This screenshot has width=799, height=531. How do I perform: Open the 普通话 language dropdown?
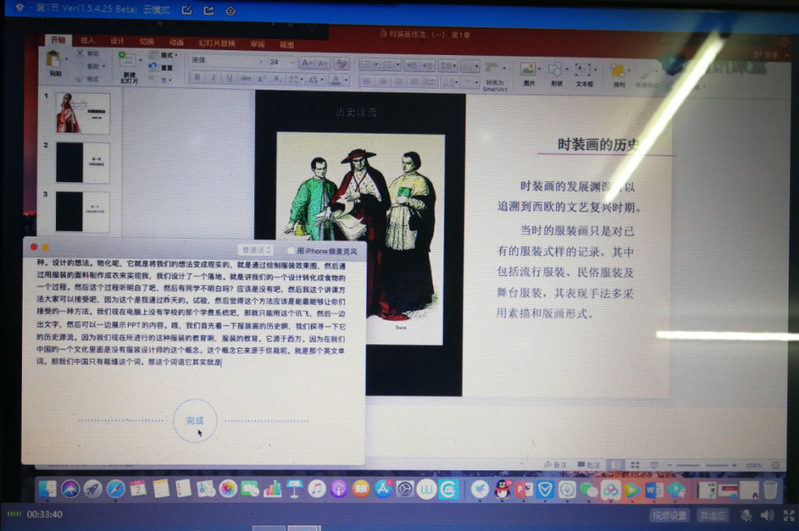point(257,249)
